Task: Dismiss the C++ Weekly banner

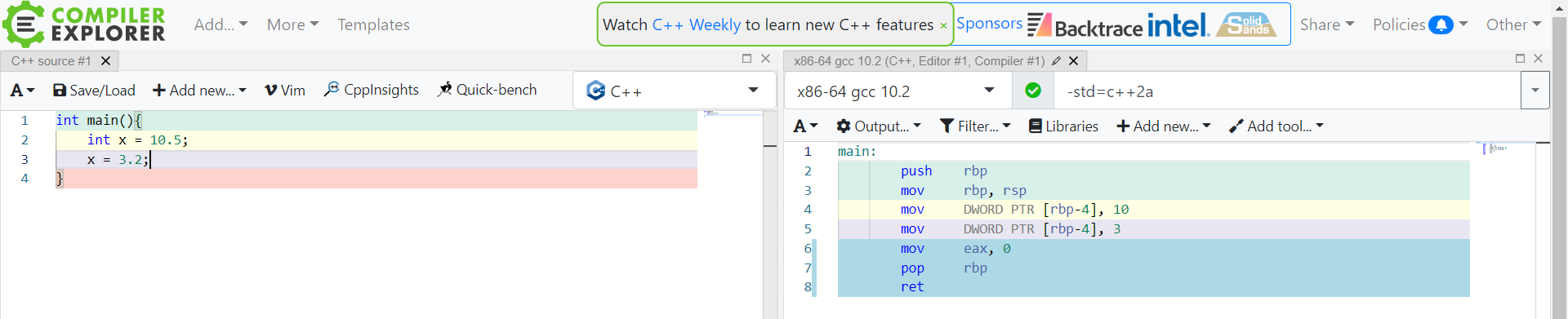Action: click(x=943, y=25)
